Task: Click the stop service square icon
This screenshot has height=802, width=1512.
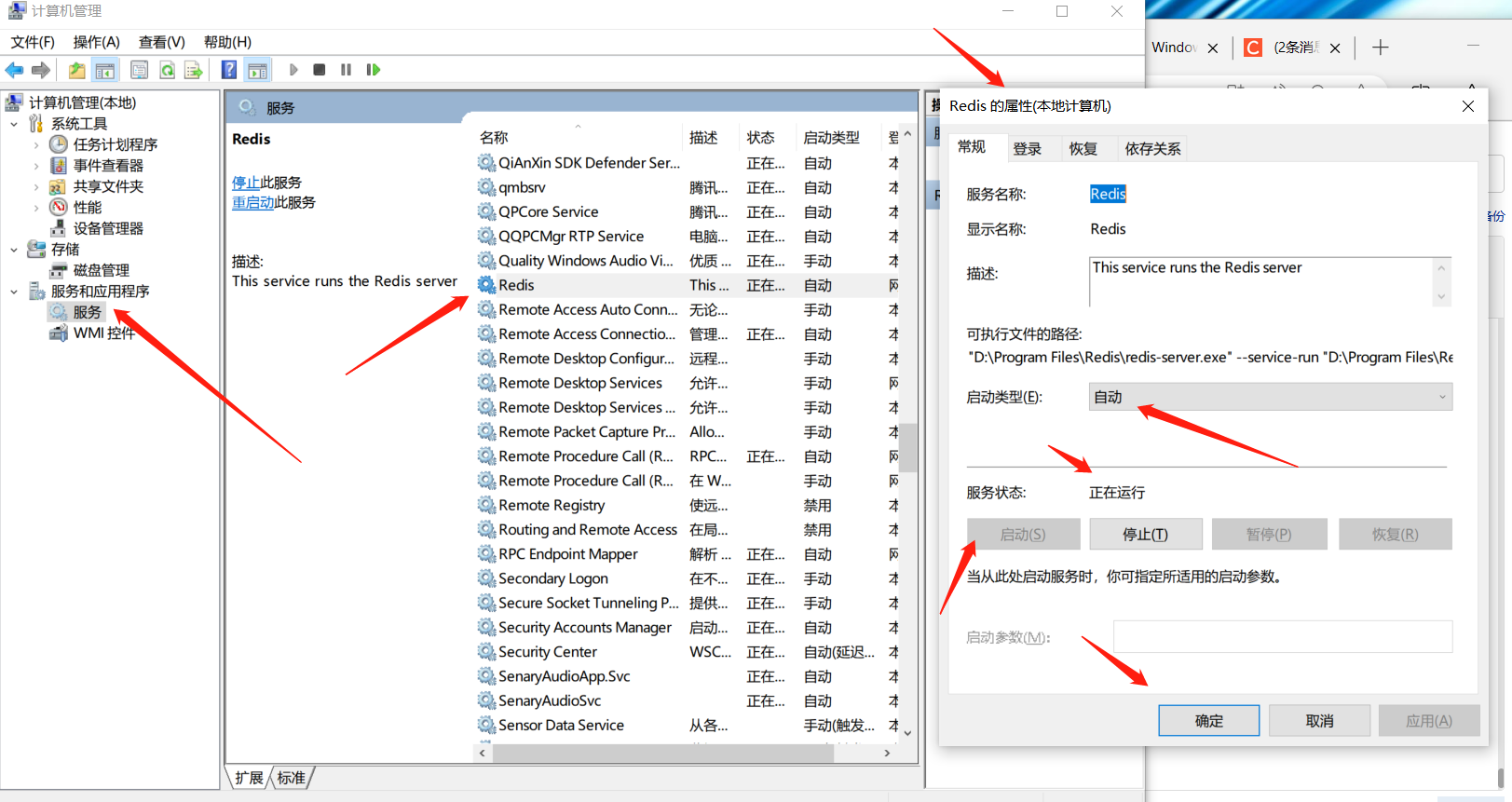Action: [320, 70]
